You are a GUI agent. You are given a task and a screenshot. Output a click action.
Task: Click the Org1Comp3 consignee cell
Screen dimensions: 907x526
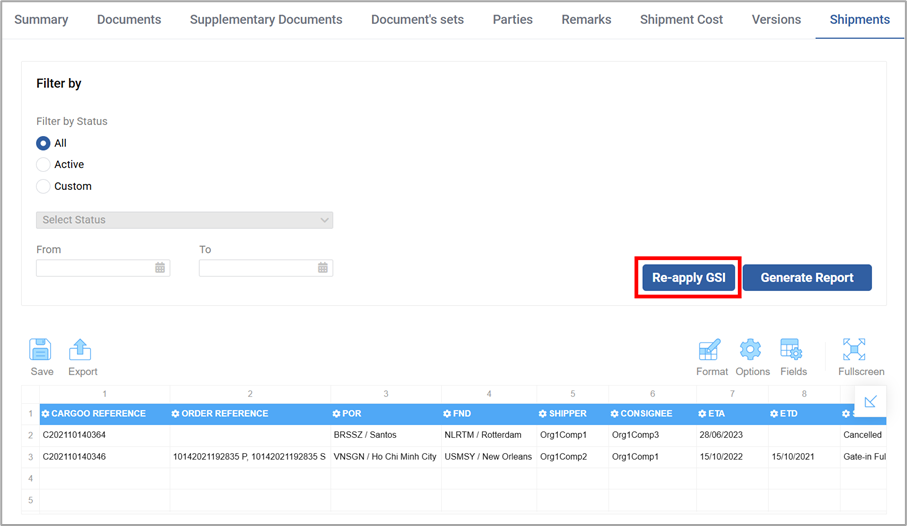[x=652, y=435]
